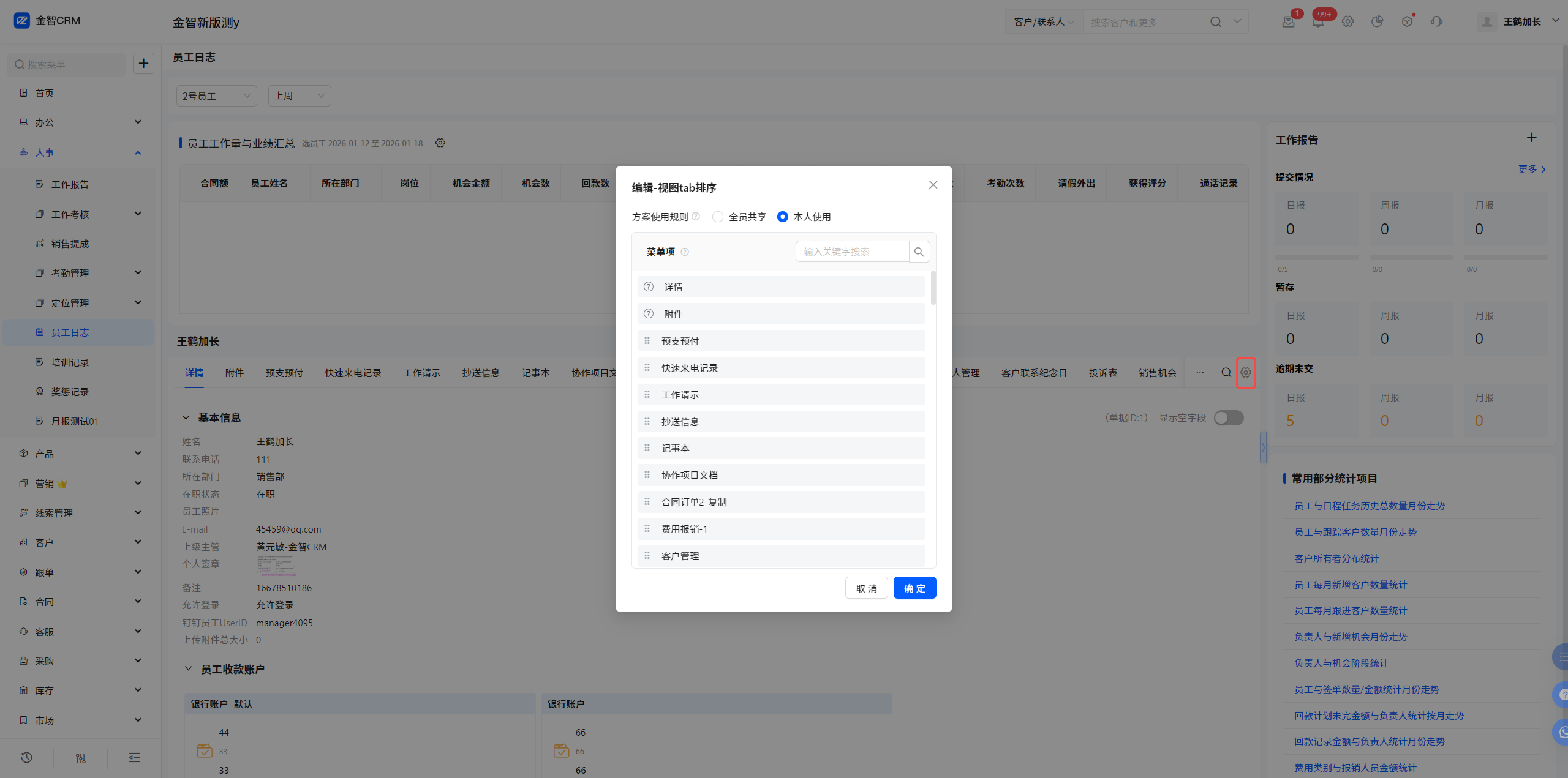
Task: Click the help icon beside 方案使用规则
Action: 696,217
